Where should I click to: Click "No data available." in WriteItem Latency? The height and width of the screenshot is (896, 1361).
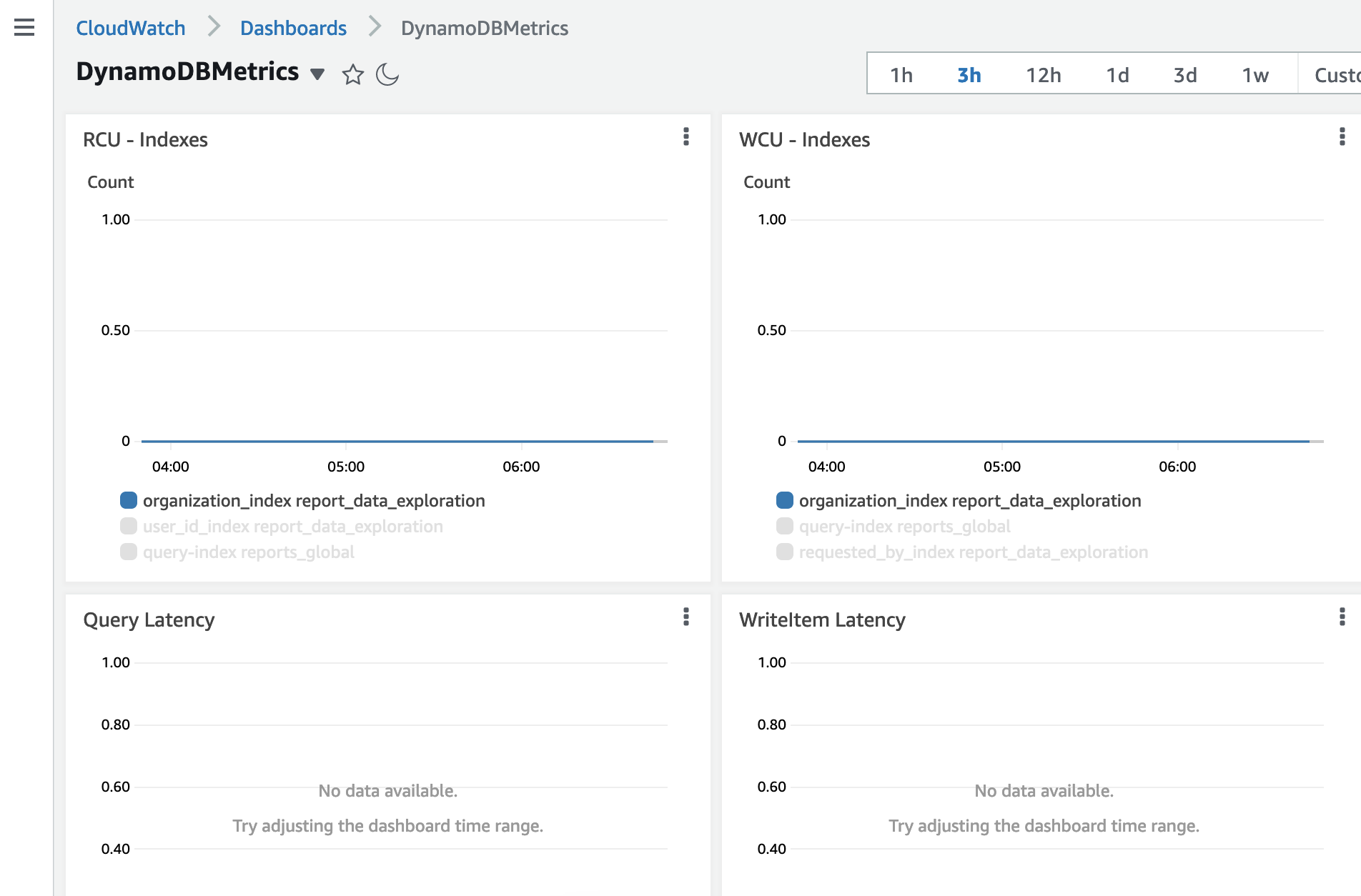1044,791
